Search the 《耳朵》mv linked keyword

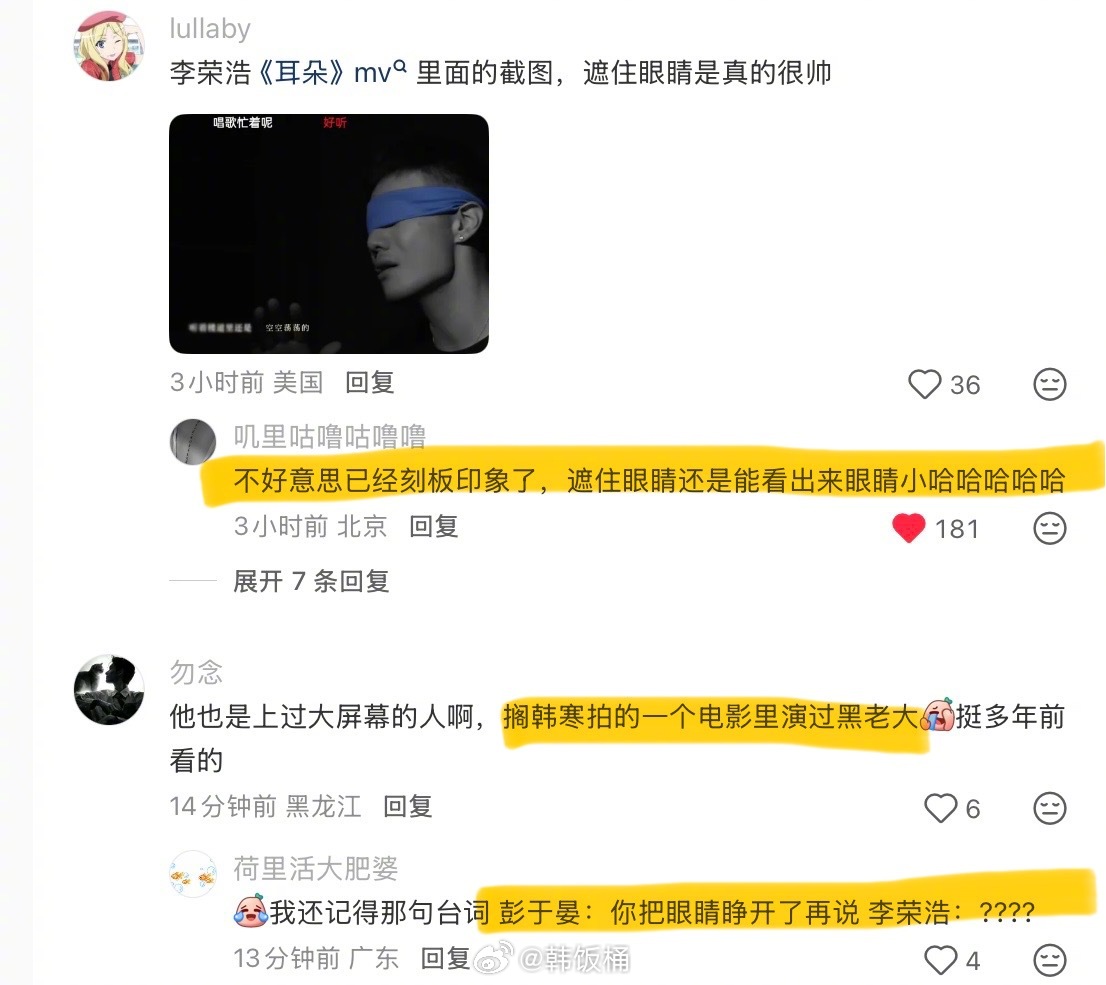click(x=332, y=72)
